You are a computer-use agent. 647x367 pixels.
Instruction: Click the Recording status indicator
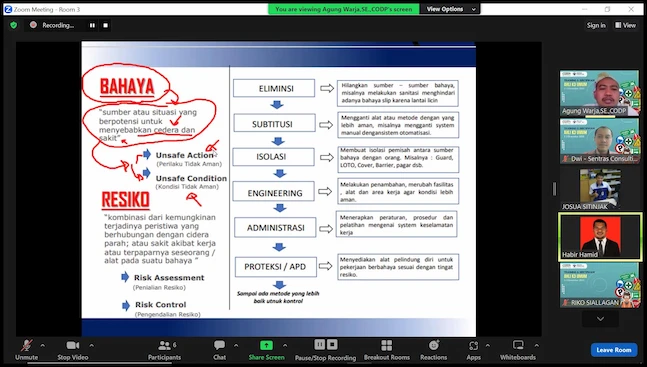click(52, 25)
